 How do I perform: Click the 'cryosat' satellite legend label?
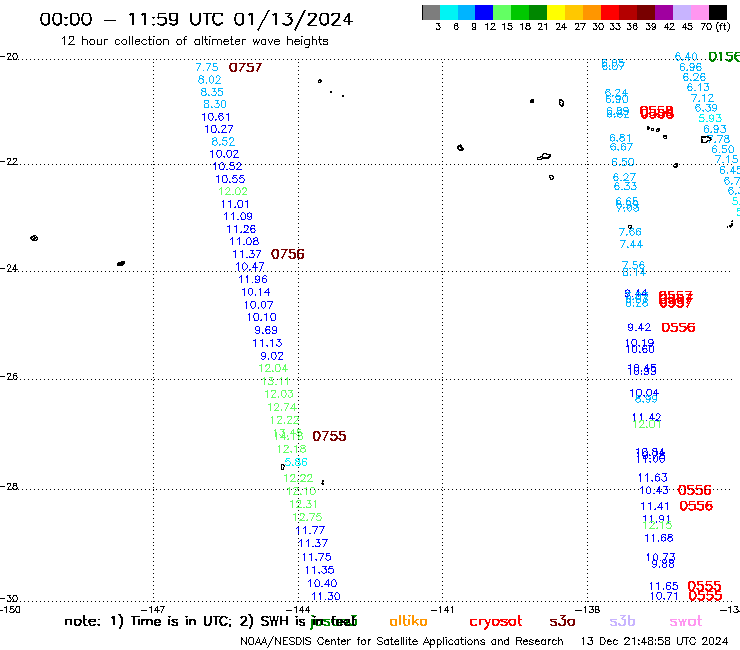pos(496,622)
